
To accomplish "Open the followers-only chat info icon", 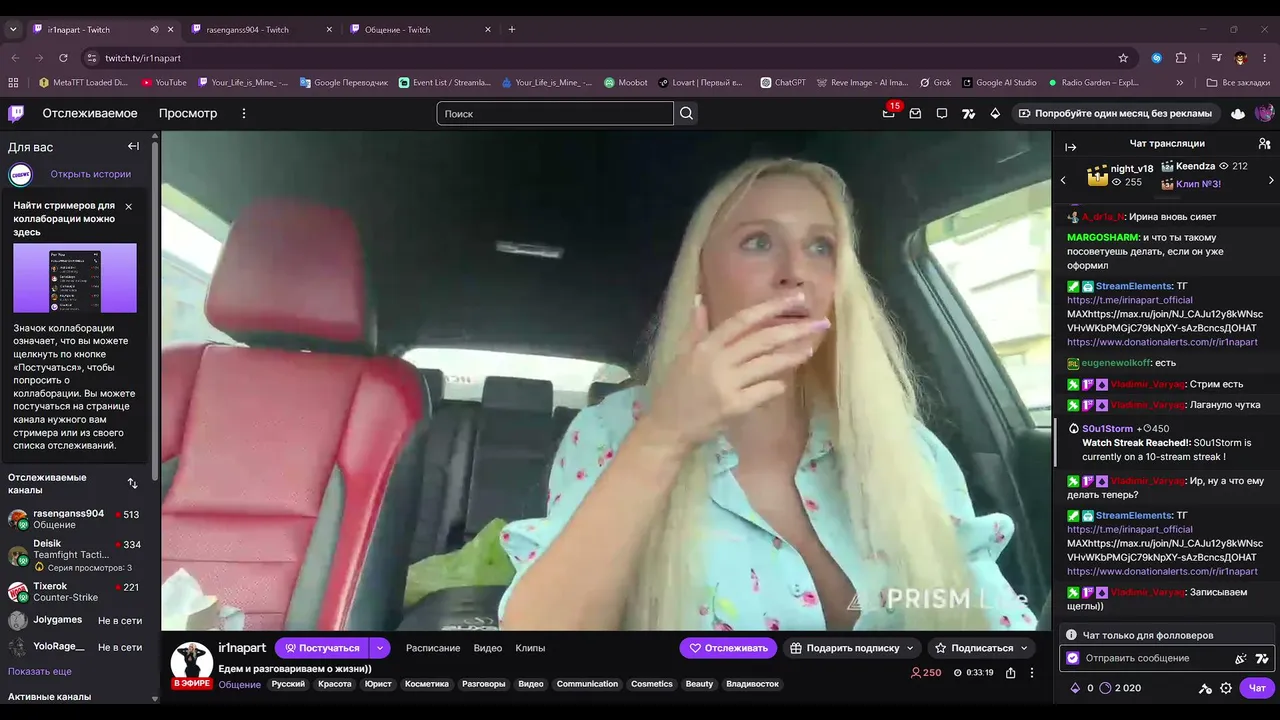I will pos(1071,635).
